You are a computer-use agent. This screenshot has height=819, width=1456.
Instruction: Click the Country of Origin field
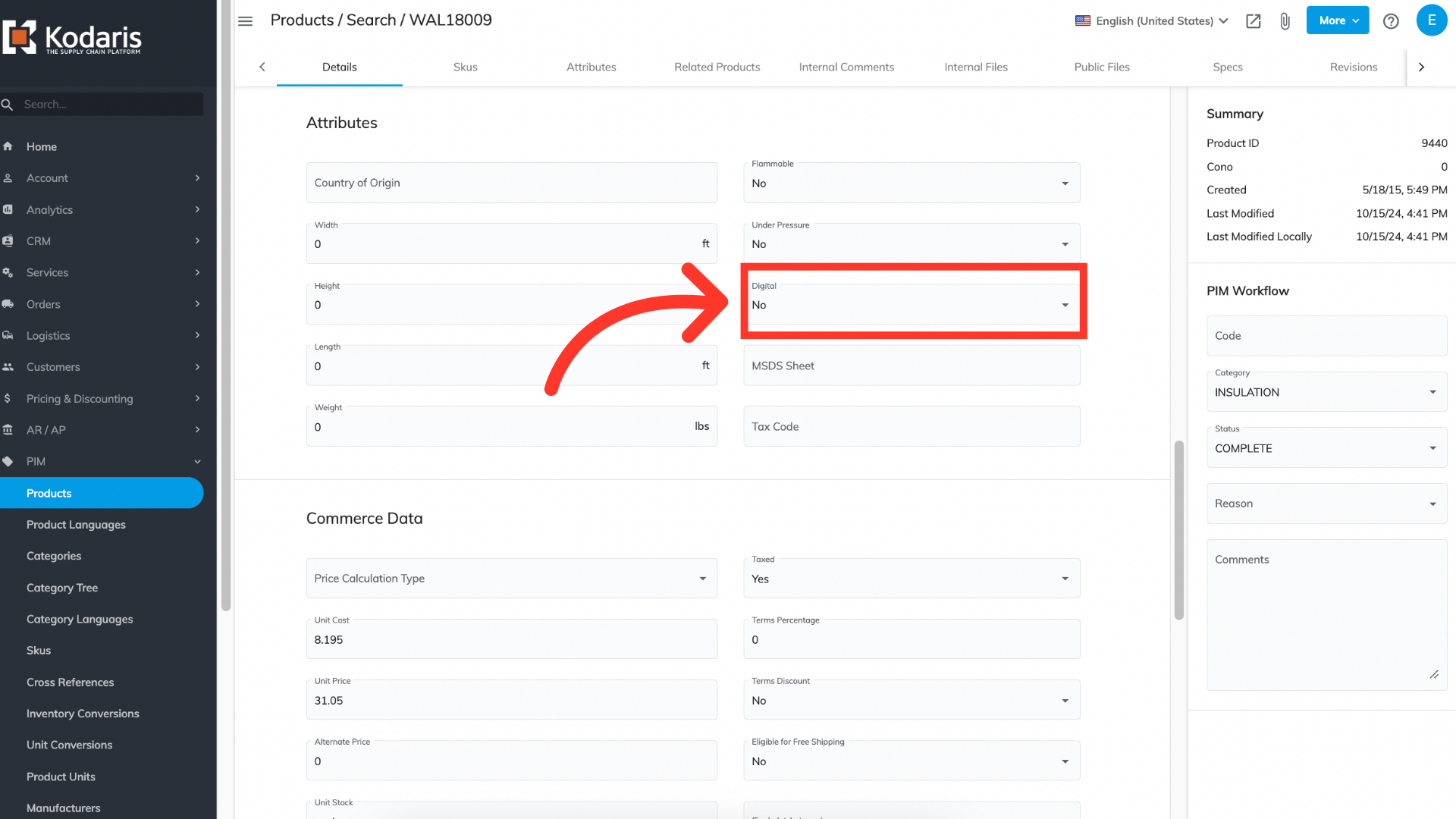click(x=511, y=183)
